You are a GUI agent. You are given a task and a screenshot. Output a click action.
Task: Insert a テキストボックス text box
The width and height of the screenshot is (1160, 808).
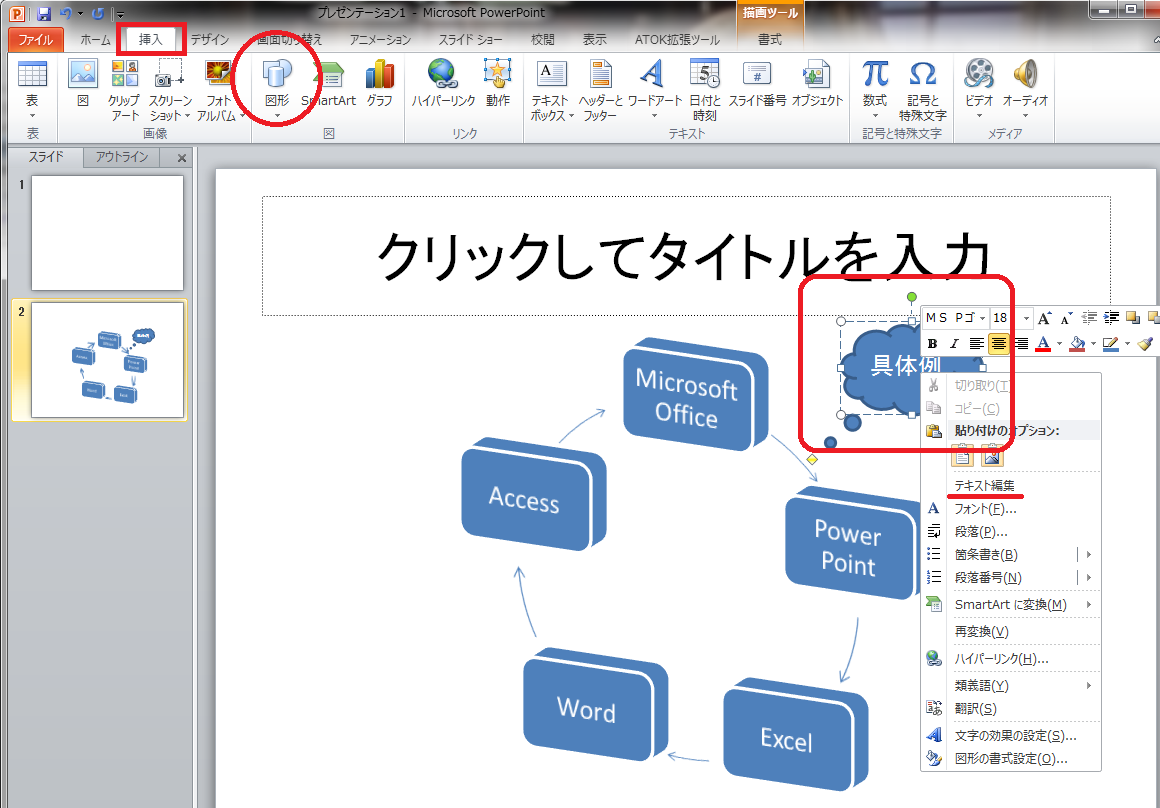point(550,90)
